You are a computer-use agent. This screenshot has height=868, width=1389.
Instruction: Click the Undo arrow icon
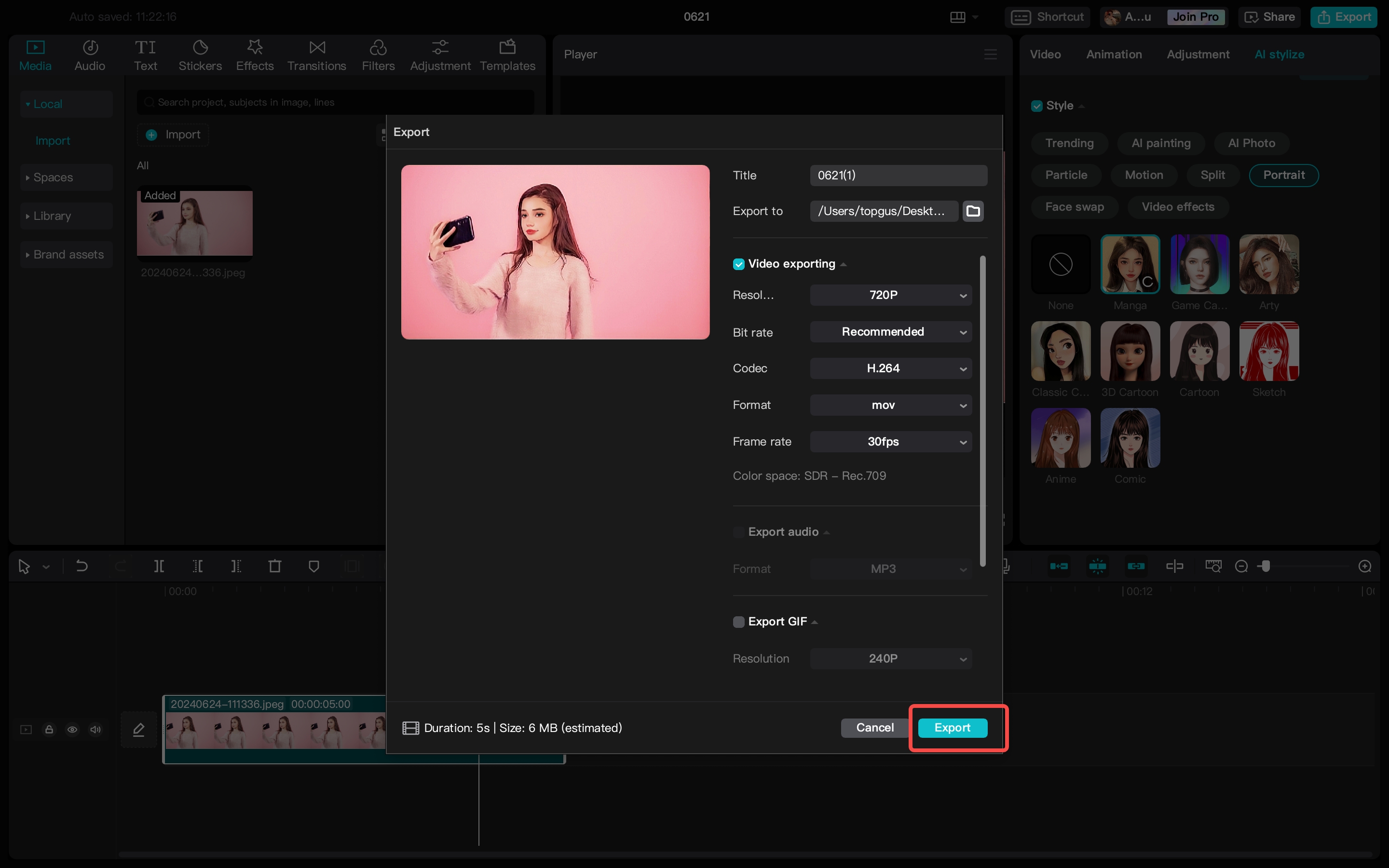pos(82,567)
